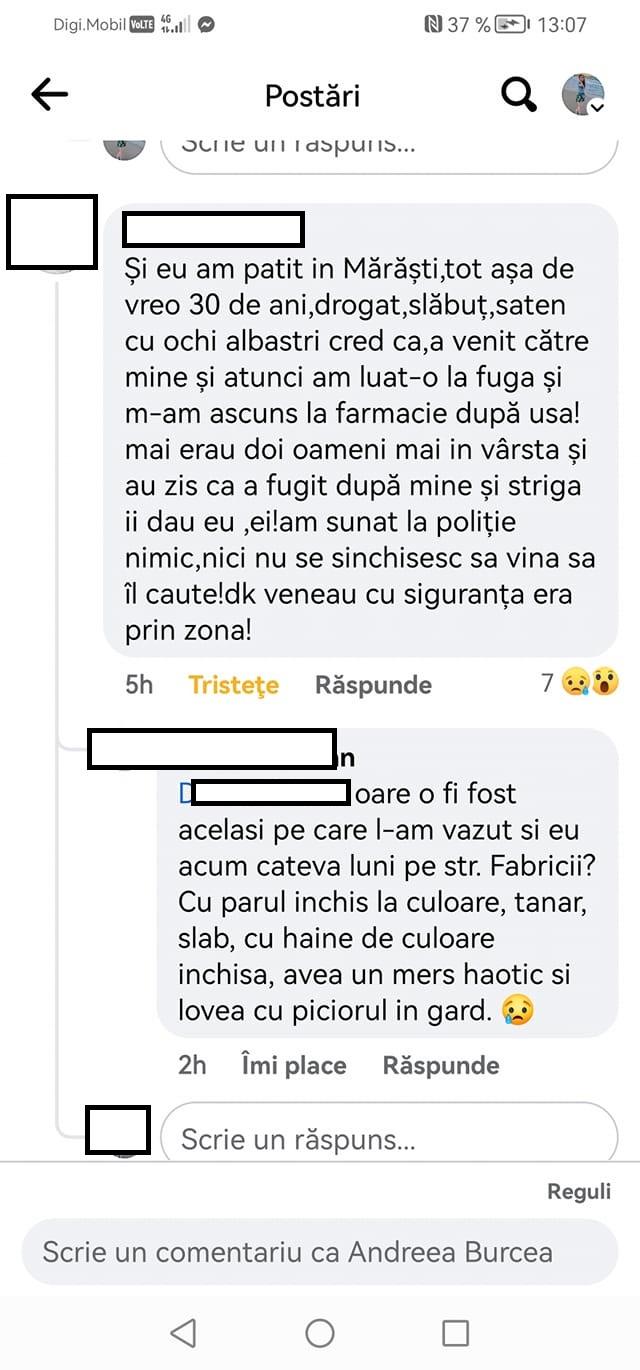Tap the Android back navigation triangle
Viewport: 640px width, 1370px height.
tap(182, 1332)
